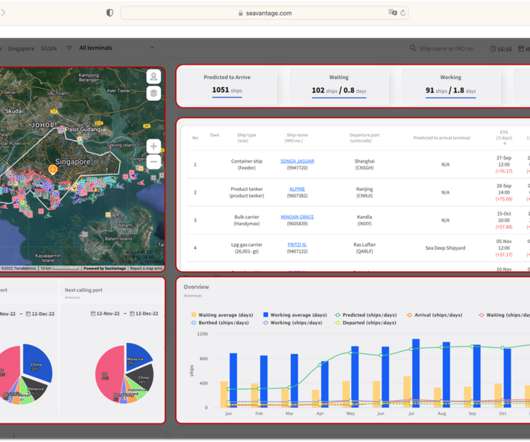Toggle the Waiting average (days) legend series

point(222,315)
